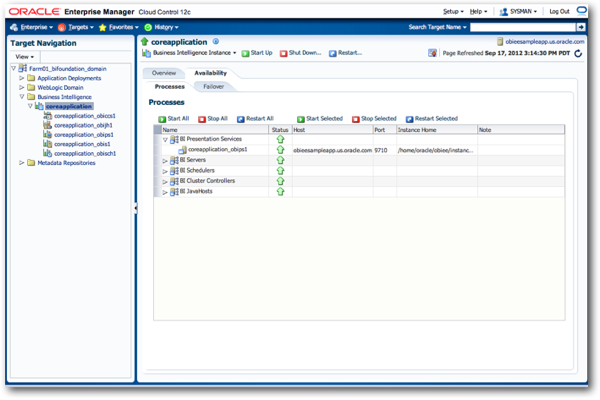Expand the BI Servers row
This screenshot has height=400, width=600.
pos(165,161)
